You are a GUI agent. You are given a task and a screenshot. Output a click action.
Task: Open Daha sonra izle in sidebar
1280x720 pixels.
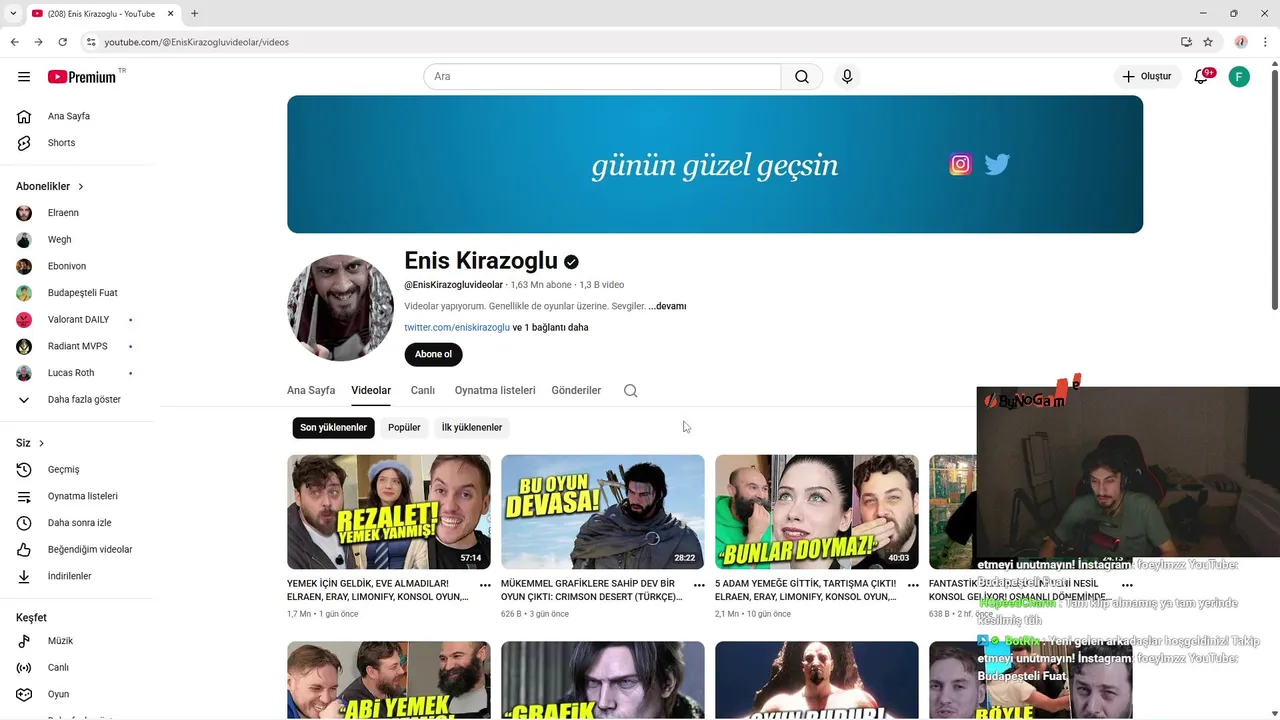80,523
